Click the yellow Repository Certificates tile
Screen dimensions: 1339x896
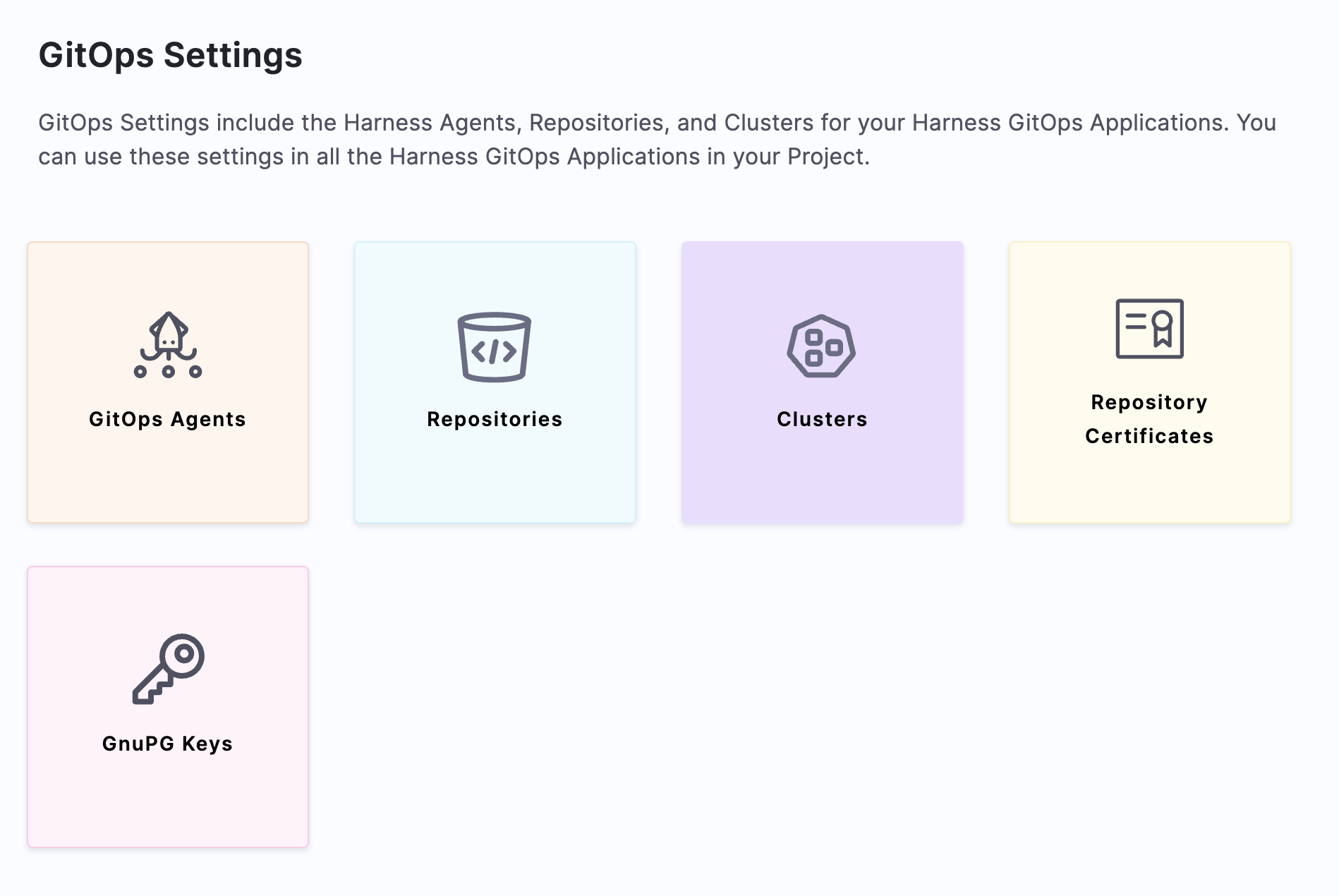(x=1149, y=381)
